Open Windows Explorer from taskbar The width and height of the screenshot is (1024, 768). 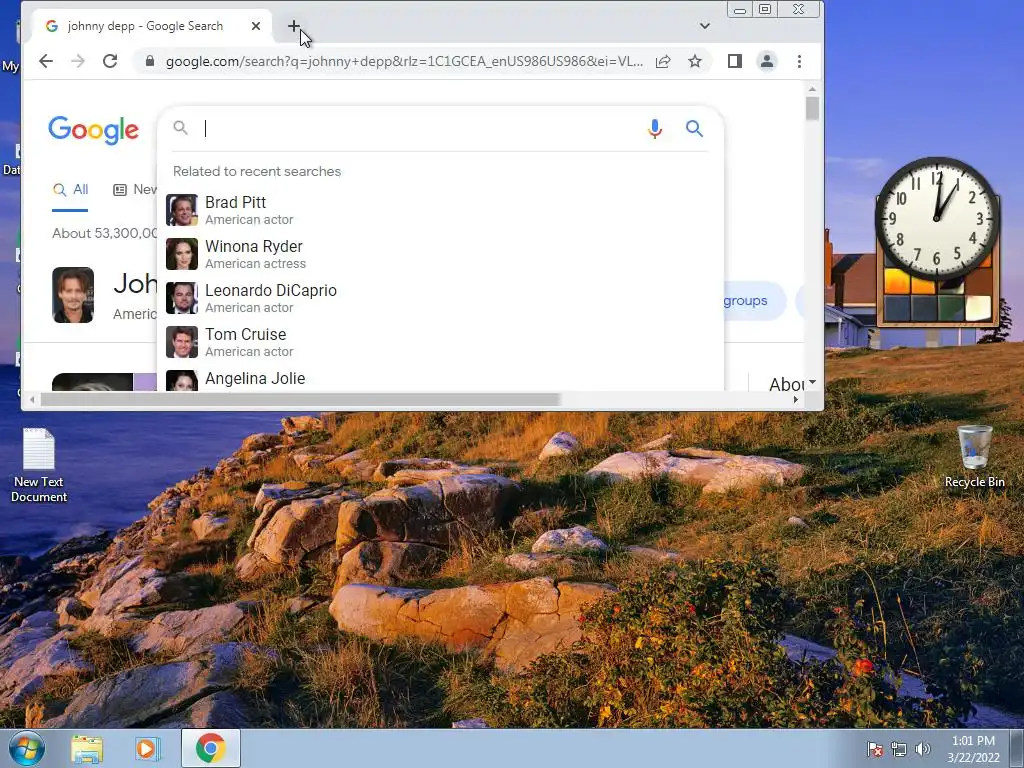tap(87, 749)
